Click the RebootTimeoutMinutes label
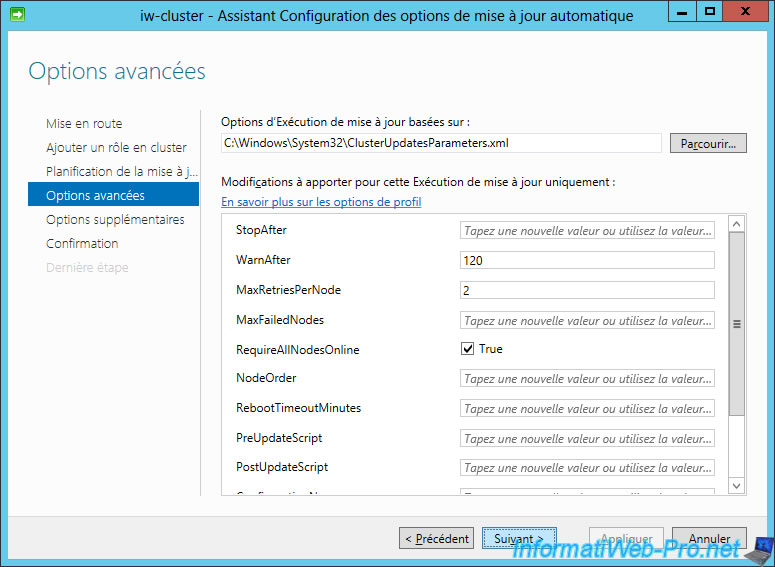775x567 pixels. click(299, 408)
